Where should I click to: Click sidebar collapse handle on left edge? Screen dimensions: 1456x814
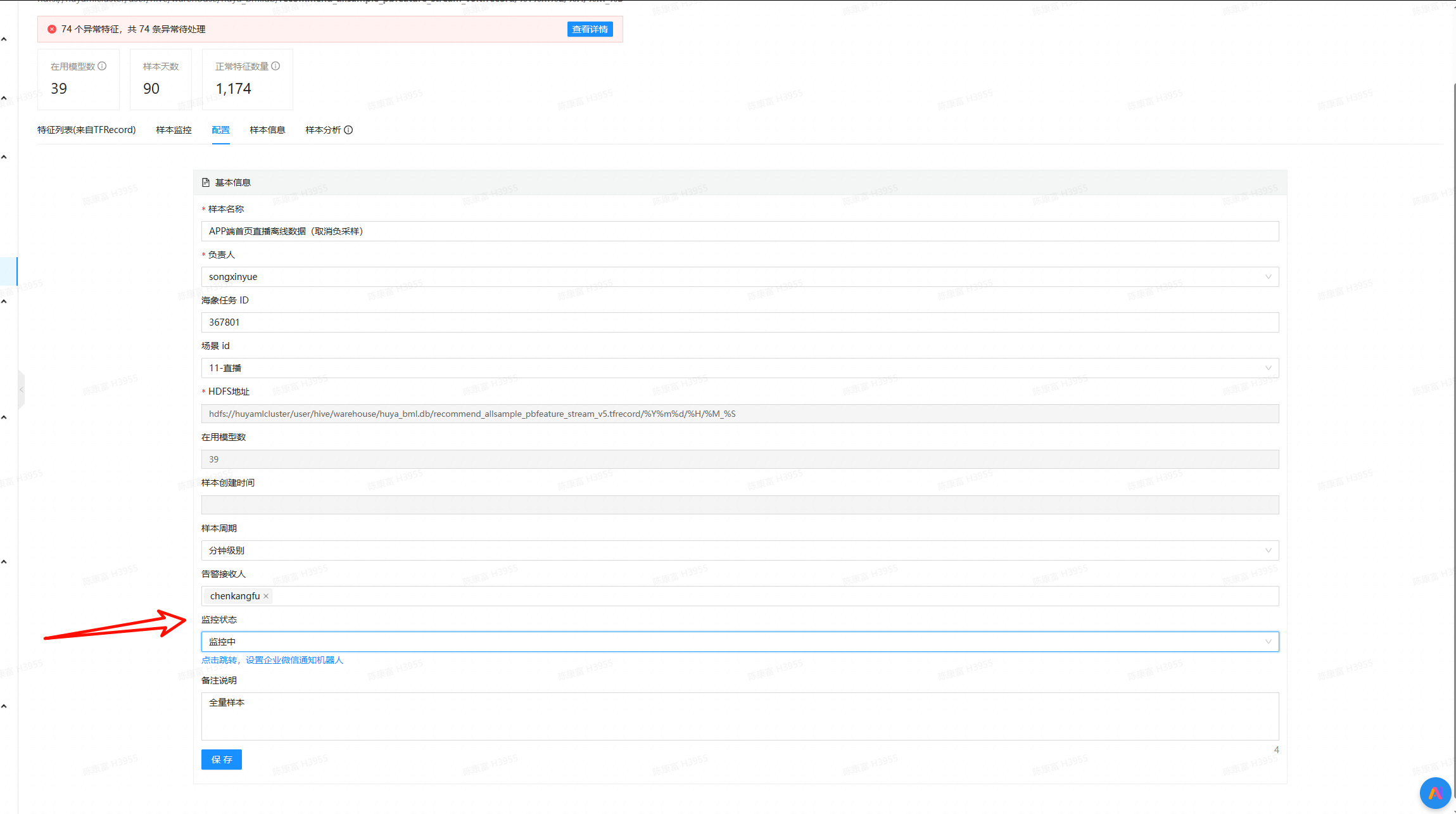pyautogui.click(x=21, y=389)
